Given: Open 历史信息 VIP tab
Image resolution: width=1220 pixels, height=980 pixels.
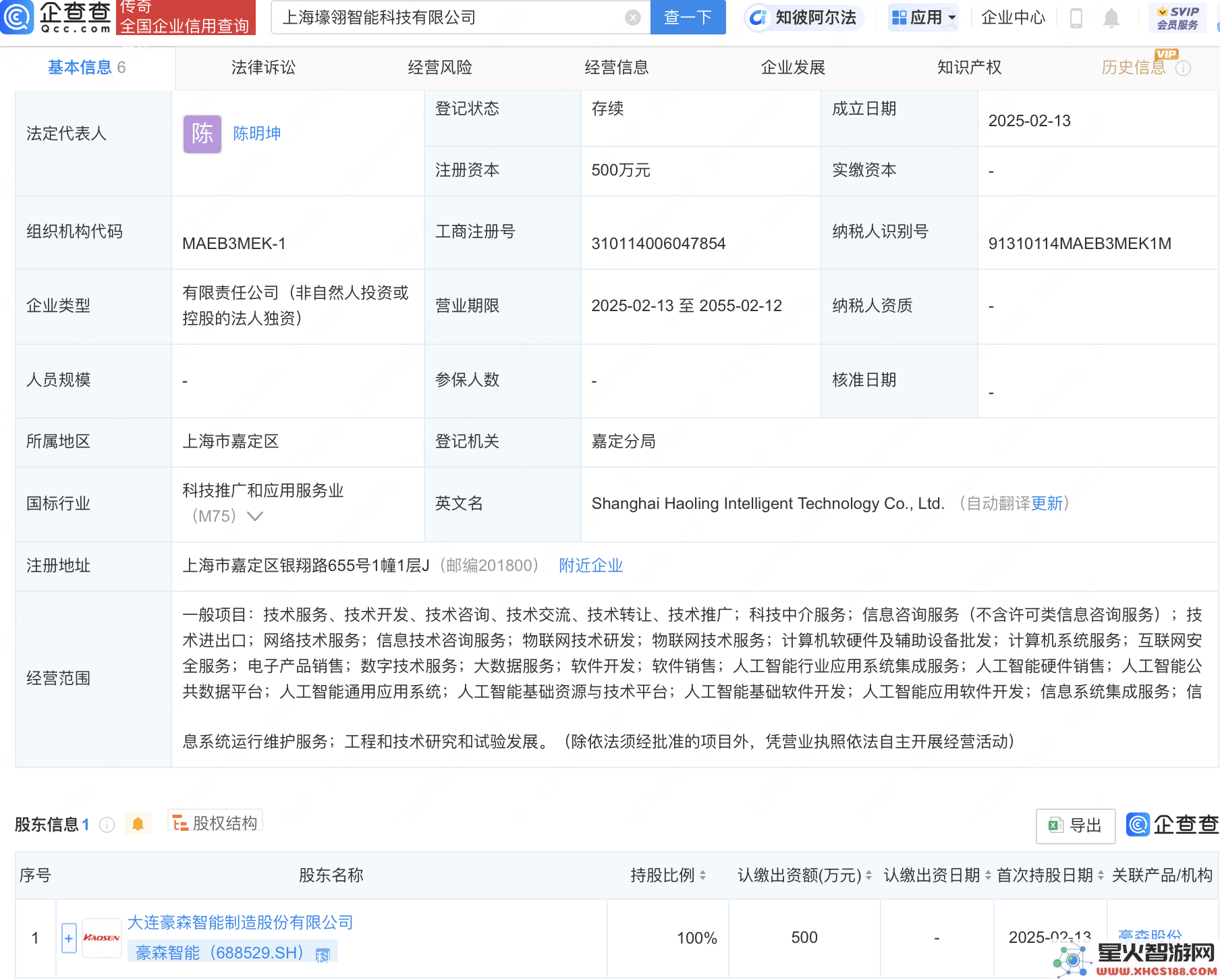Looking at the screenshot, I should coord(1134,67).
